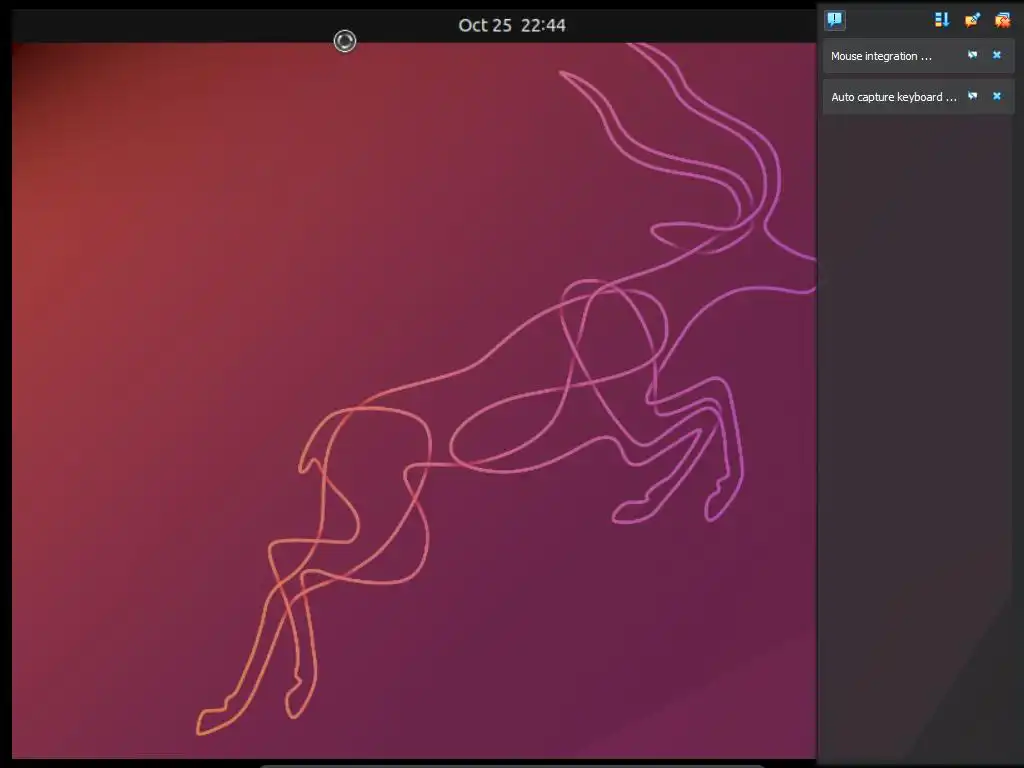Click the sort notifications order icon
Screen dimensions: 1024x768
point(942,20)
